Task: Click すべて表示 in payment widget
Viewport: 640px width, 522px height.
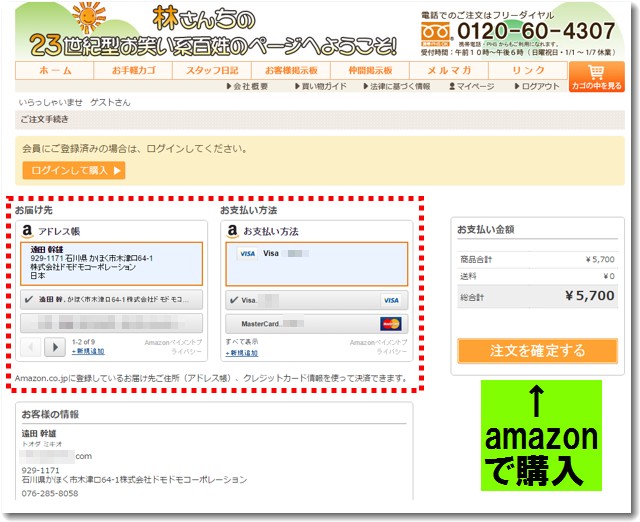Action: [x=242, y=341]
